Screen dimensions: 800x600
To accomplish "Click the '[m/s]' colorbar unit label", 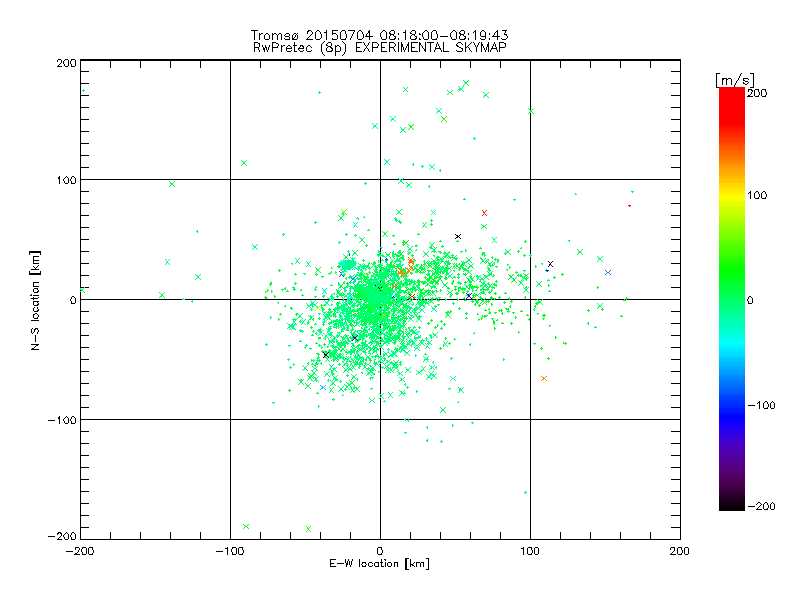I will pyautogui.click(x=735, y=80).
